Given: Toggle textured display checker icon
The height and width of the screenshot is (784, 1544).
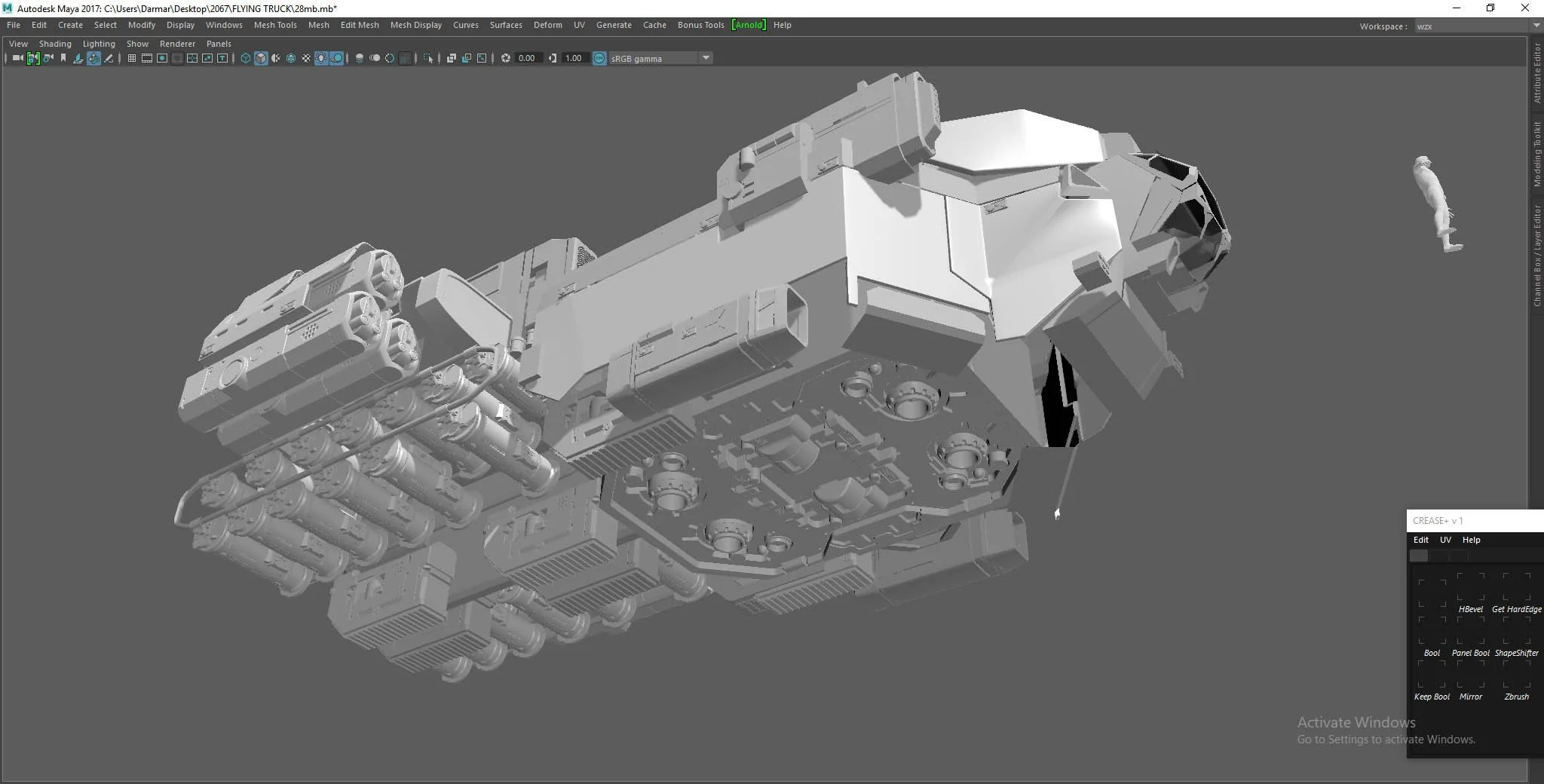Looking at the screenshot, I should 306,58.
